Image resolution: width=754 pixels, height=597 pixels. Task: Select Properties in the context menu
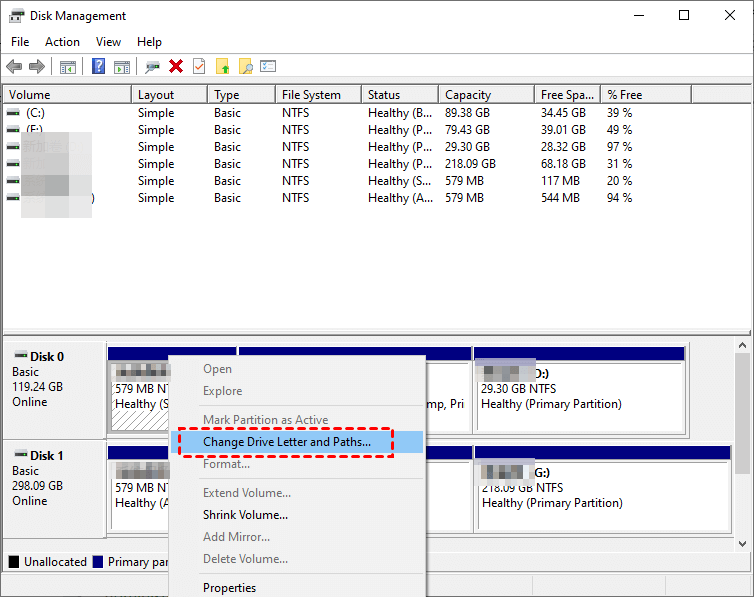(229, 588)
